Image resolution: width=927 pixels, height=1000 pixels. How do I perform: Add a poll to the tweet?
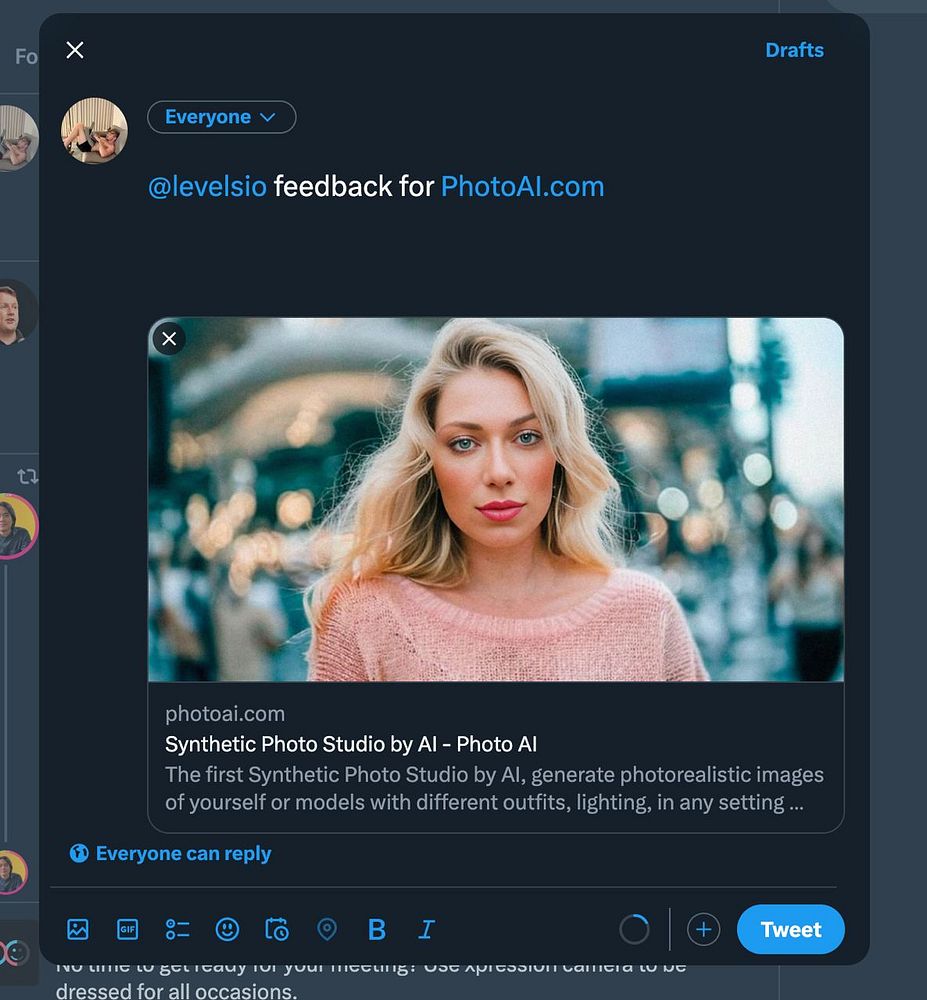click(x=177, y=930)
